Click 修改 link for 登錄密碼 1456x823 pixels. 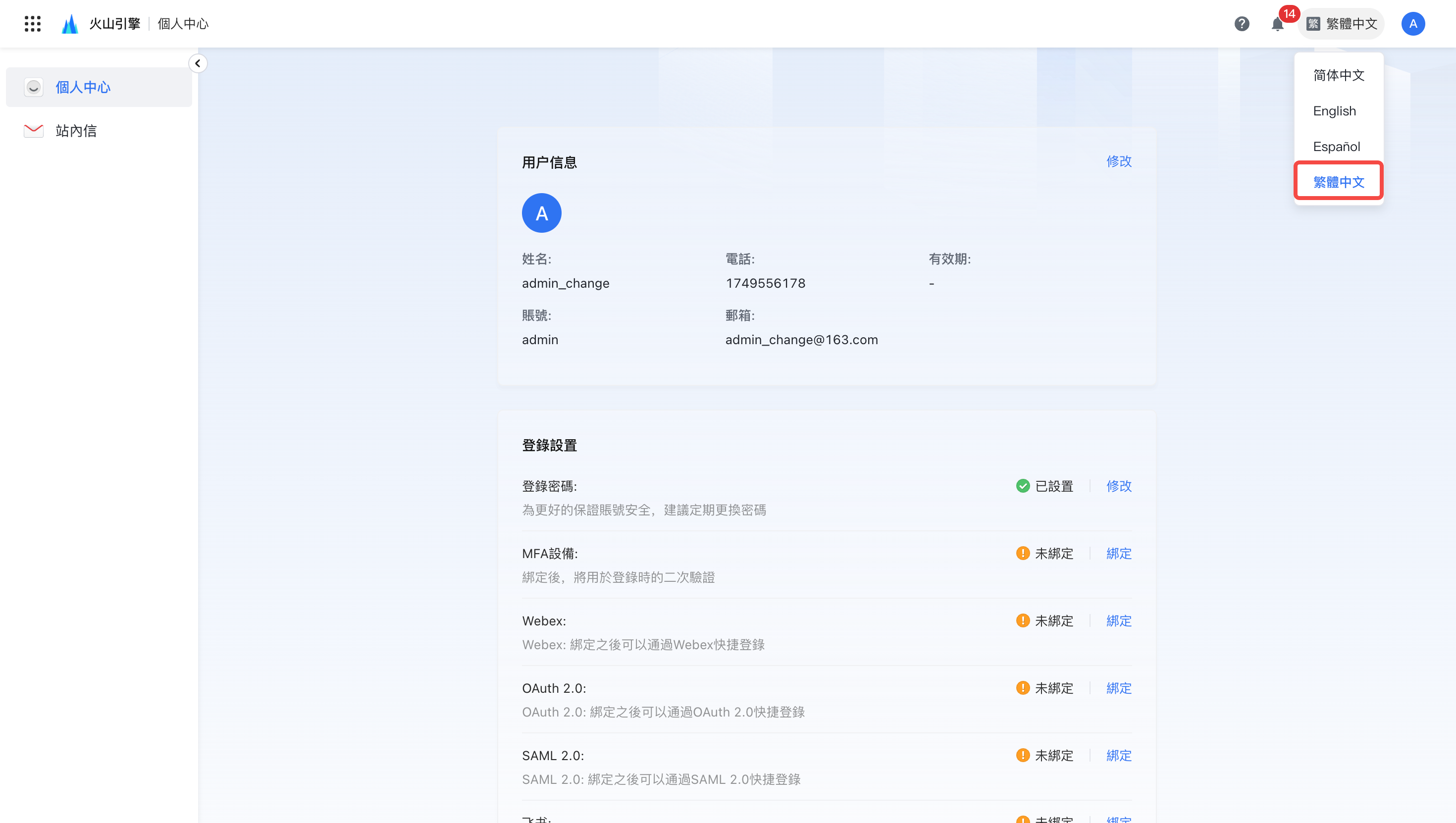tap(1119, 486)
